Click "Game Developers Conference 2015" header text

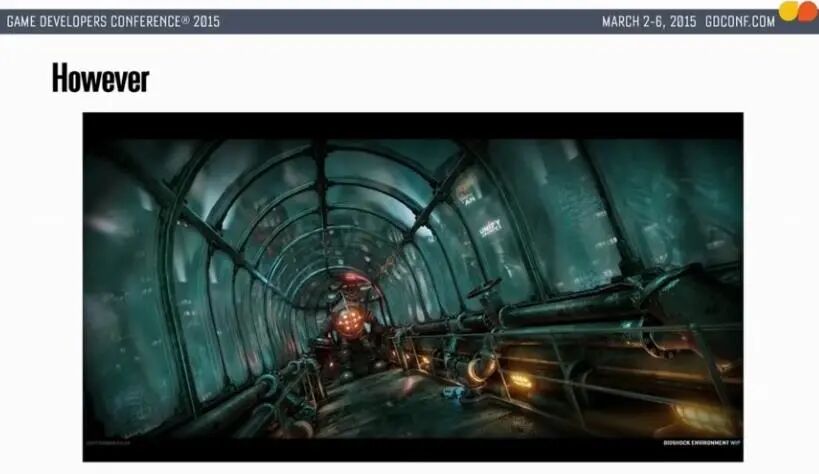click(x=113, y=22)
